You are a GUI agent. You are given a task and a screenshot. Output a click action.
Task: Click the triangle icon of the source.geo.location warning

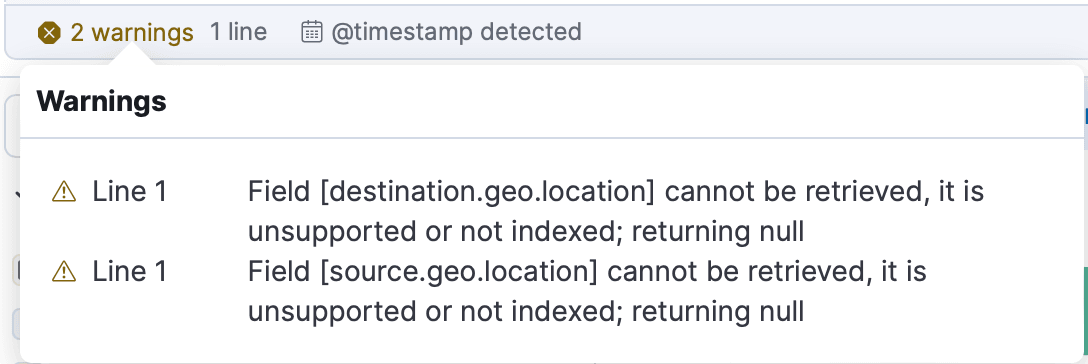(x=64, y=271)
